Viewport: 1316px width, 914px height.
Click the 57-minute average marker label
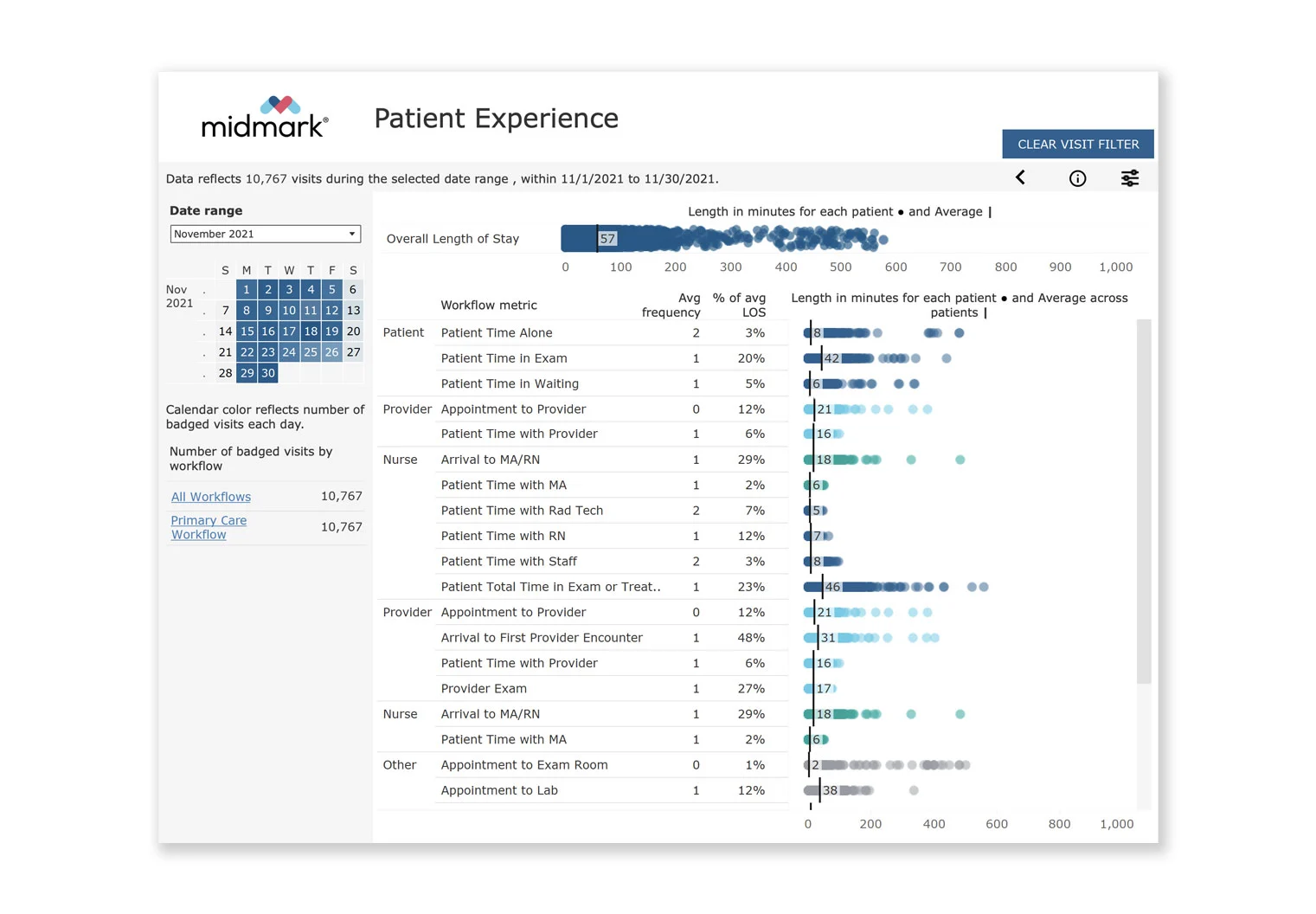(x=608, y=237)
